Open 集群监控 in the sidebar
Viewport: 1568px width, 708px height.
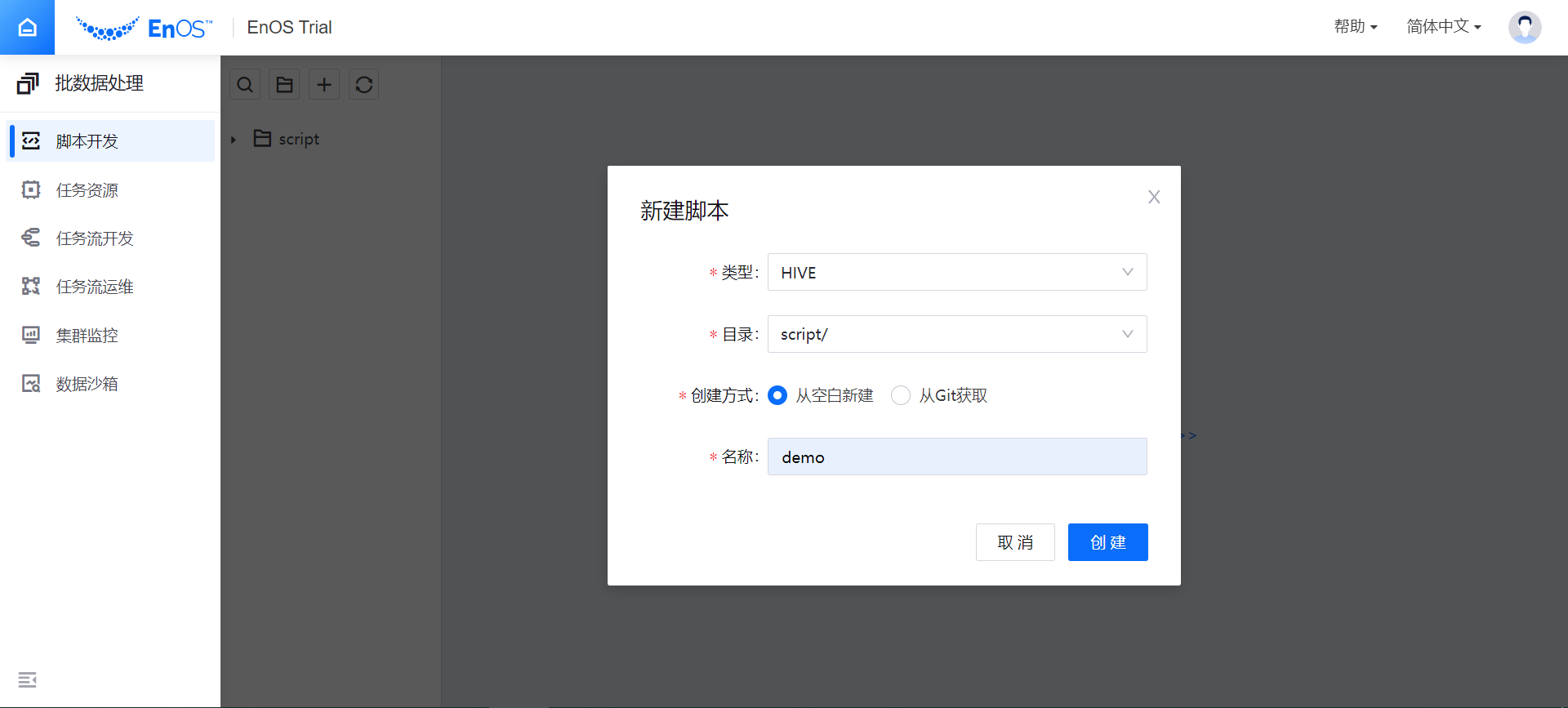coord(87,336)
